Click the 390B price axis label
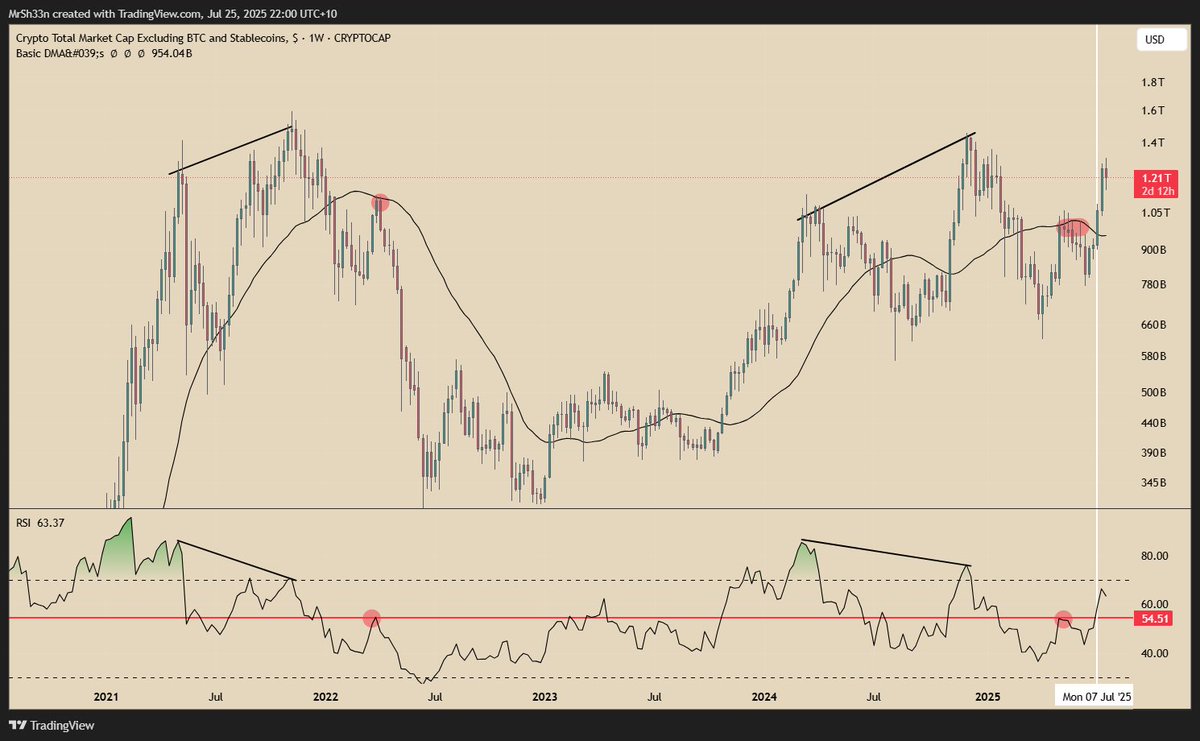Viewport: 1200px width, 741px height. coord(1153,452)
